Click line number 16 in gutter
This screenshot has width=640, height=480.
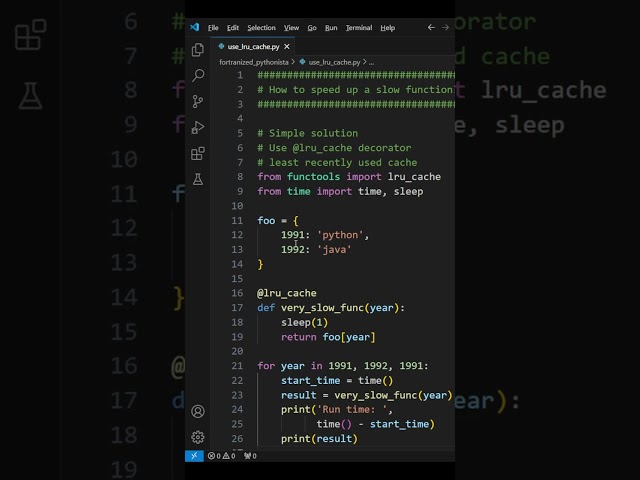[x=237, y=293]
